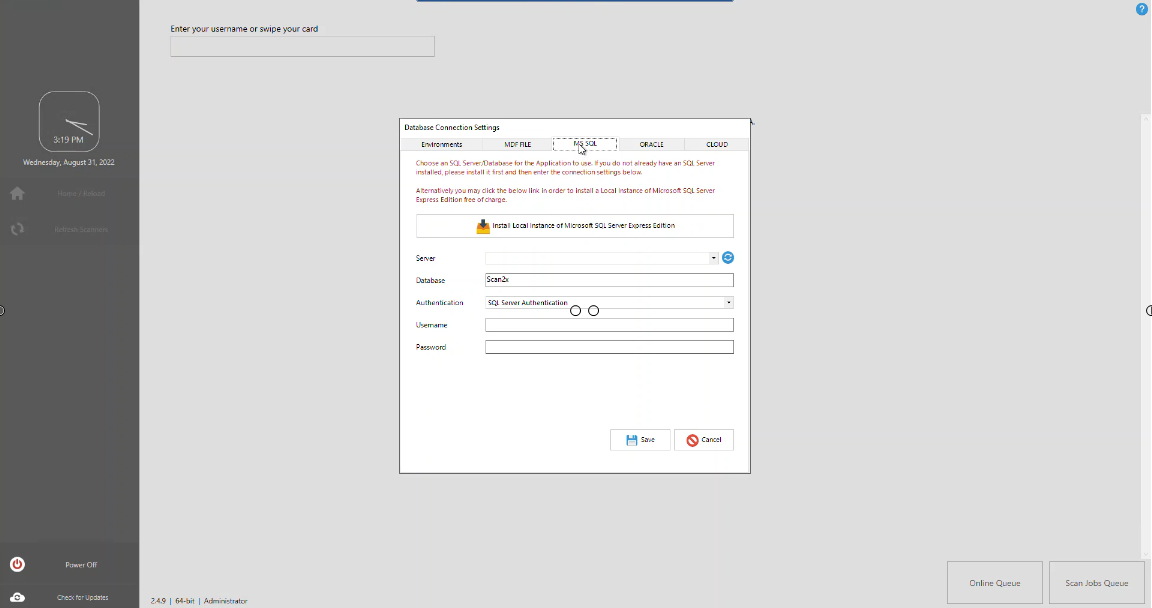Select the ORACLE tab

click(x=651, y=145)
